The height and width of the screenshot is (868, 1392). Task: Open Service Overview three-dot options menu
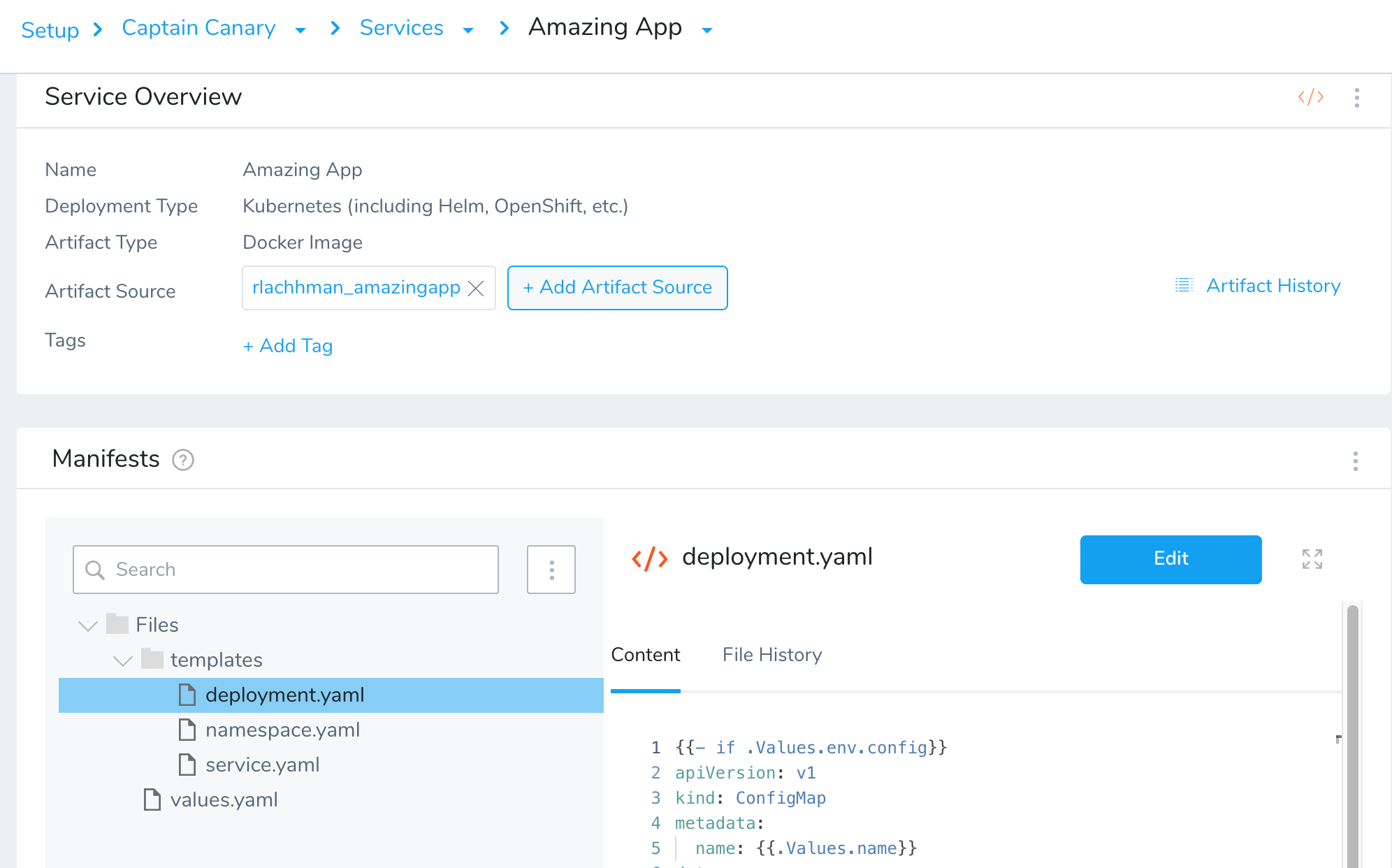(1356, 97)
